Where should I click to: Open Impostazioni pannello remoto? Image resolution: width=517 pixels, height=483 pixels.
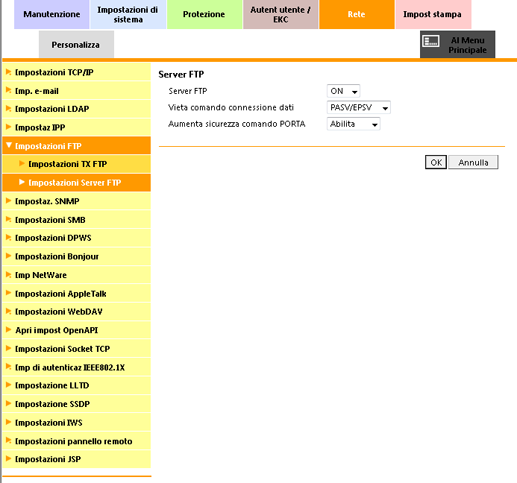tap(76, 441)
